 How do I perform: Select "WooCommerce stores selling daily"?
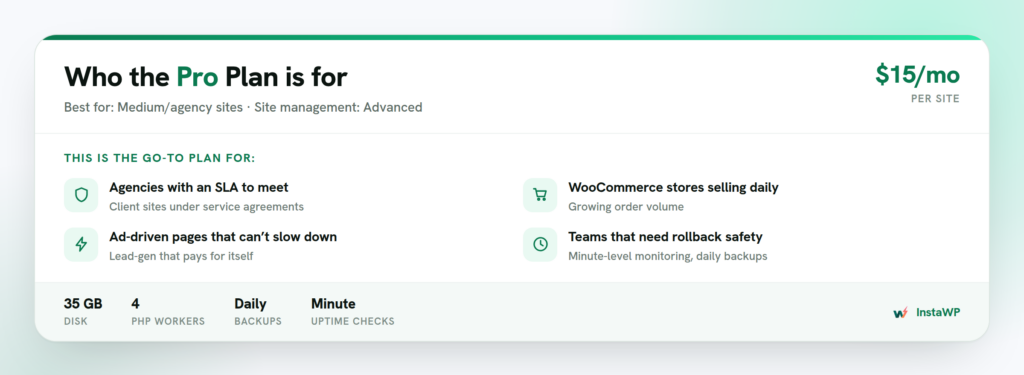tap(673, 188)
